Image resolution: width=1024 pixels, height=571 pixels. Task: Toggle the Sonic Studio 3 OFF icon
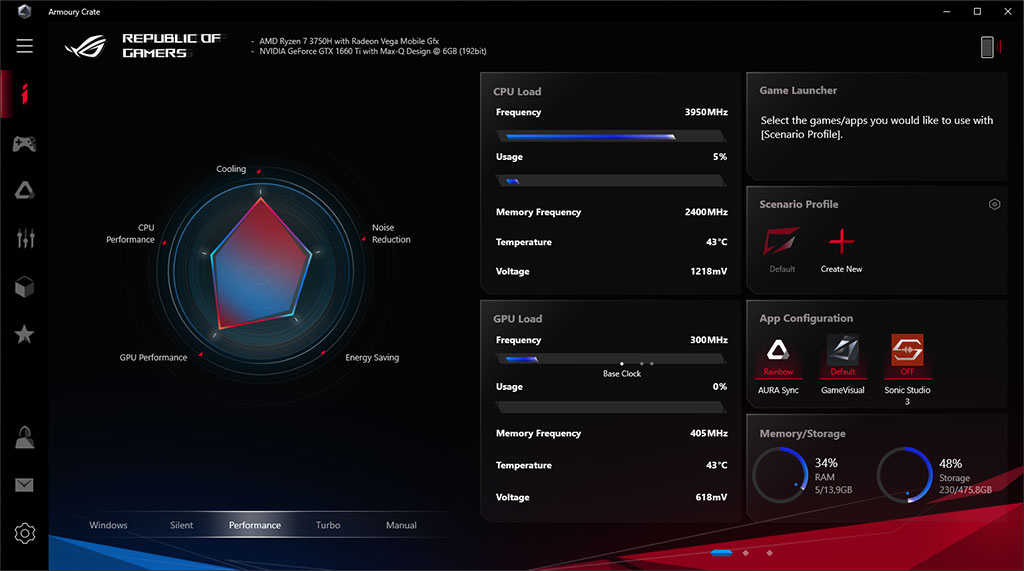(x=907, y=355)
